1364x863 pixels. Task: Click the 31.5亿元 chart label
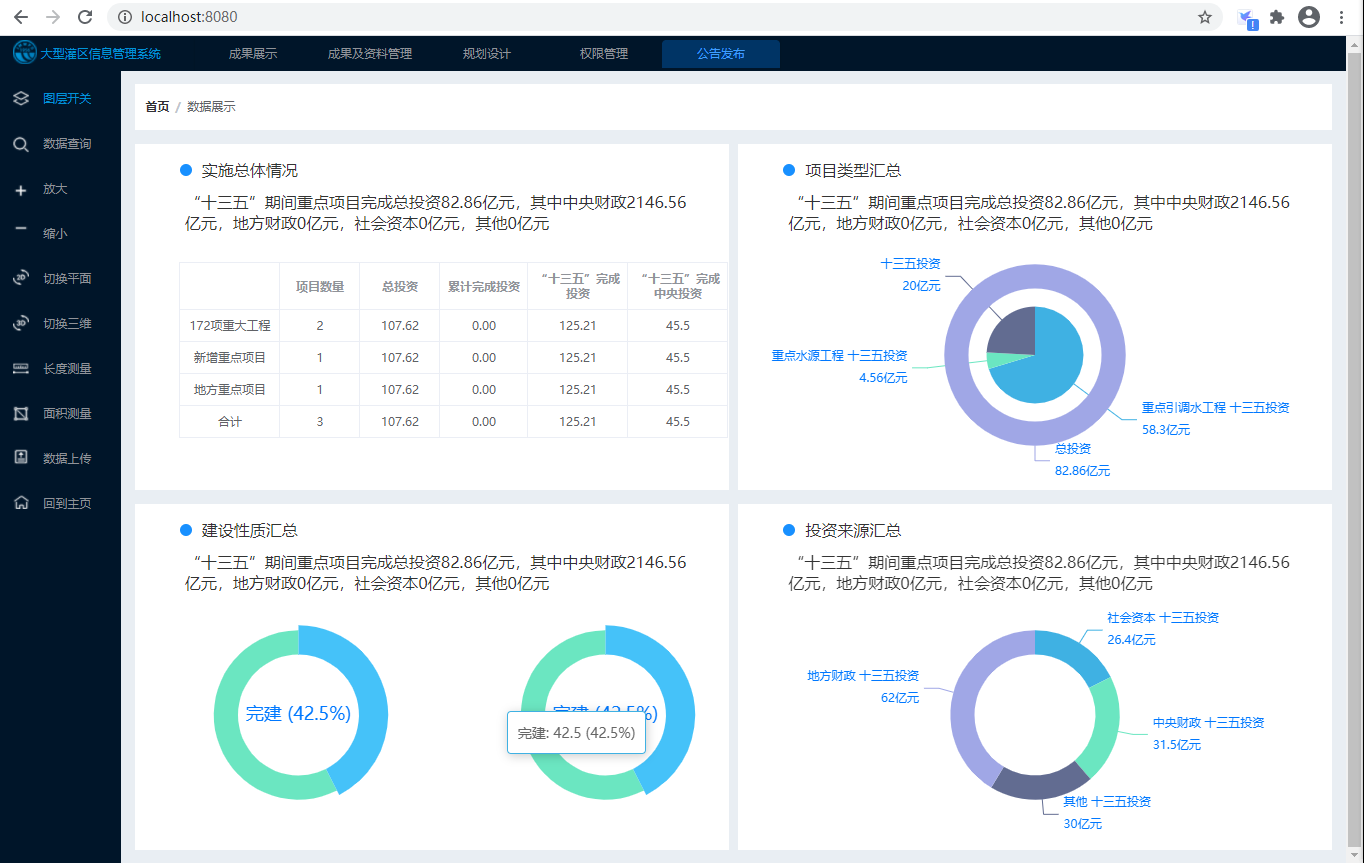pyautogui.click(x=1177, y=745)
